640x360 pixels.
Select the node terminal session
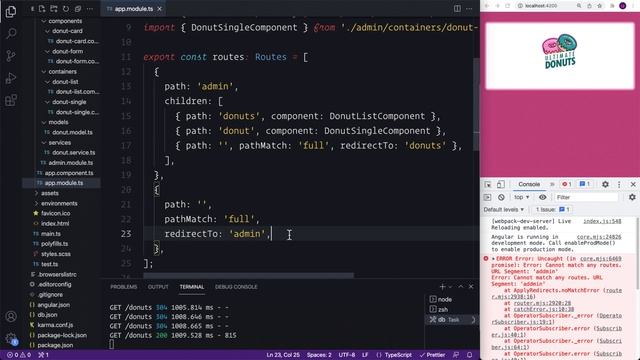coord(451,299)
